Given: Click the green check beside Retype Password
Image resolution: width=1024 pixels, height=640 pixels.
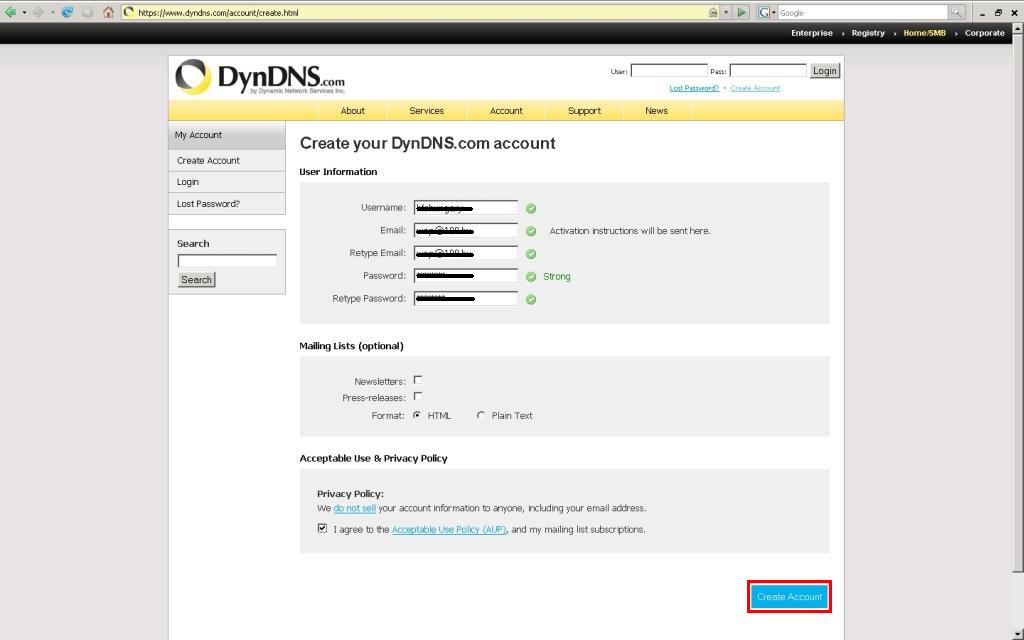Looking at the screenshot, I should coord(531,300).
